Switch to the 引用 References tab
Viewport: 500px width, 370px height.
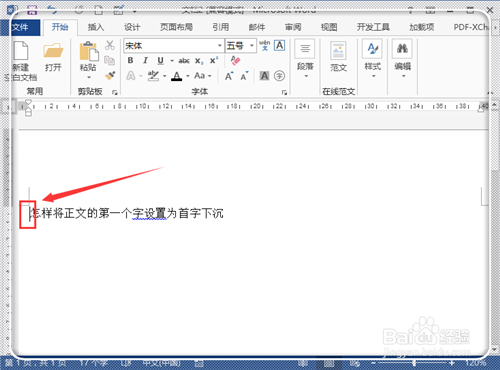(x=221, y=27)
